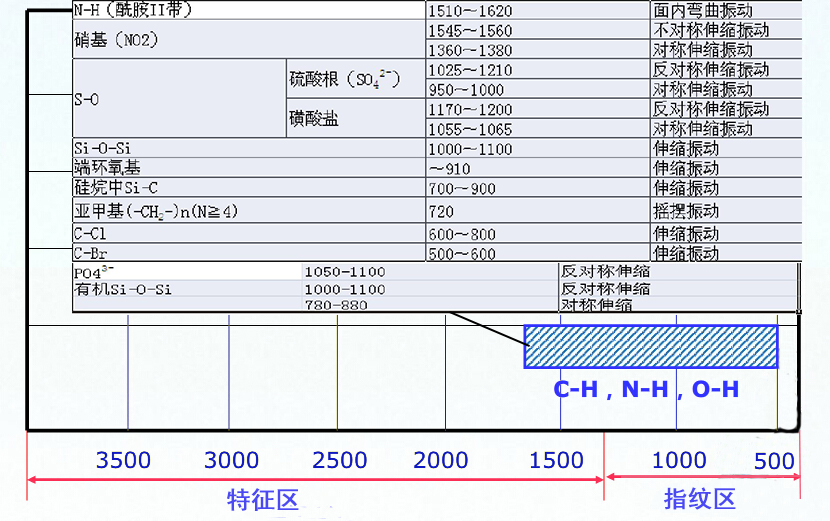830x521 pixels.
Task: Select the 780-880 value
Action: click(336, 304)
